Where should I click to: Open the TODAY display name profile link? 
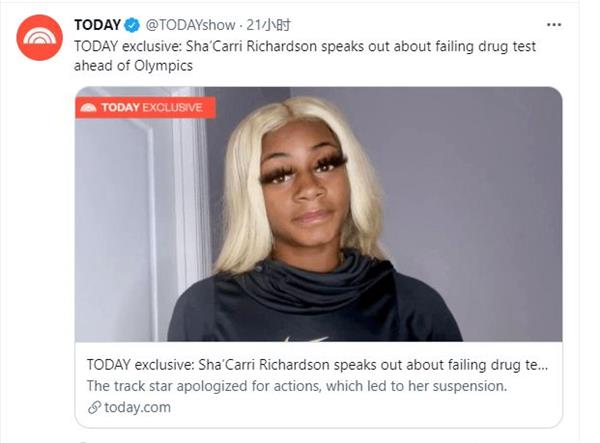pyautogui.click(x=98, y=25)
